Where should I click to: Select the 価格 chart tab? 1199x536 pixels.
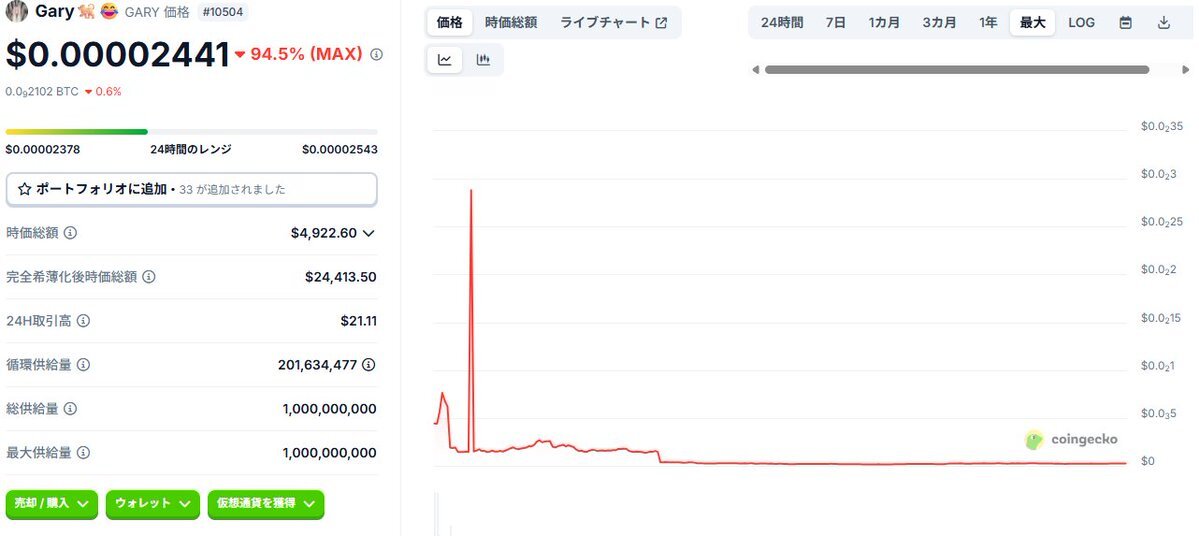[450, 23]
